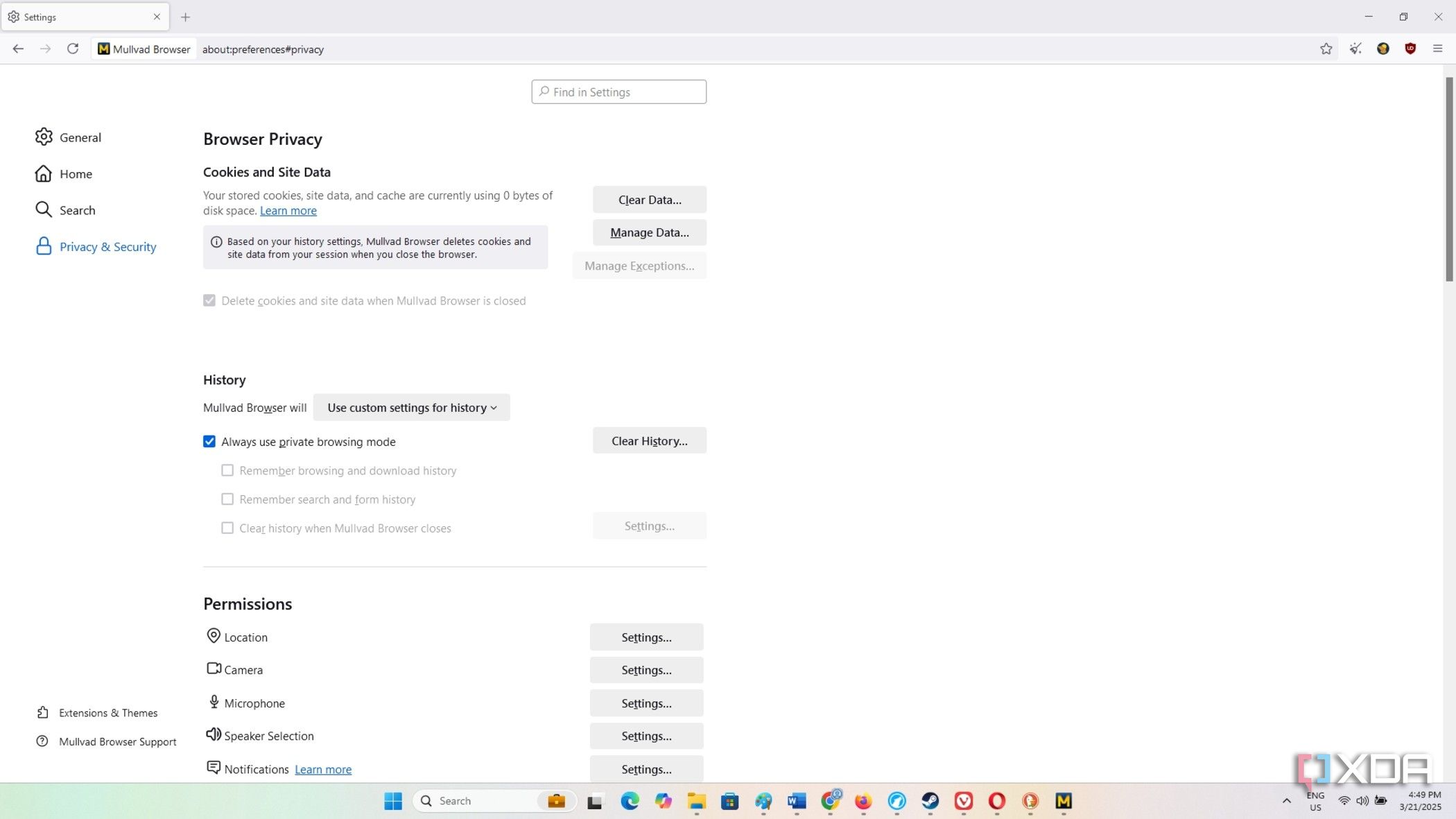Click the Clear Data button

point(650,200)
